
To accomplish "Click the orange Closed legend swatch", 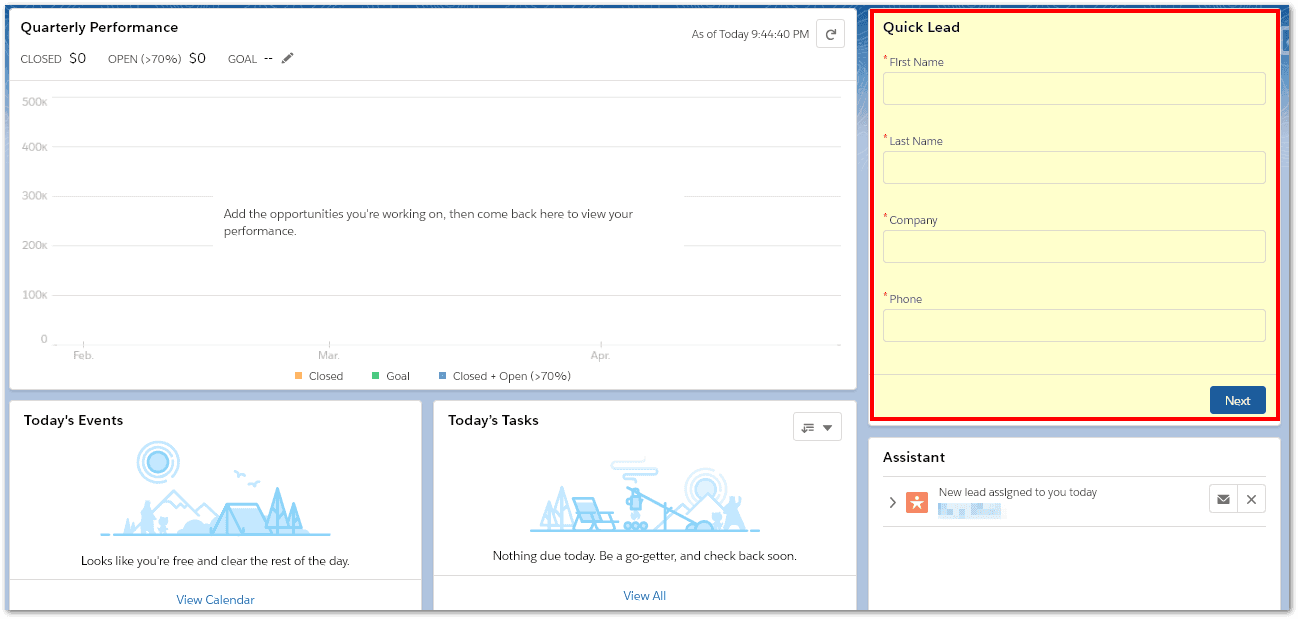I will [x=298, y=376].
